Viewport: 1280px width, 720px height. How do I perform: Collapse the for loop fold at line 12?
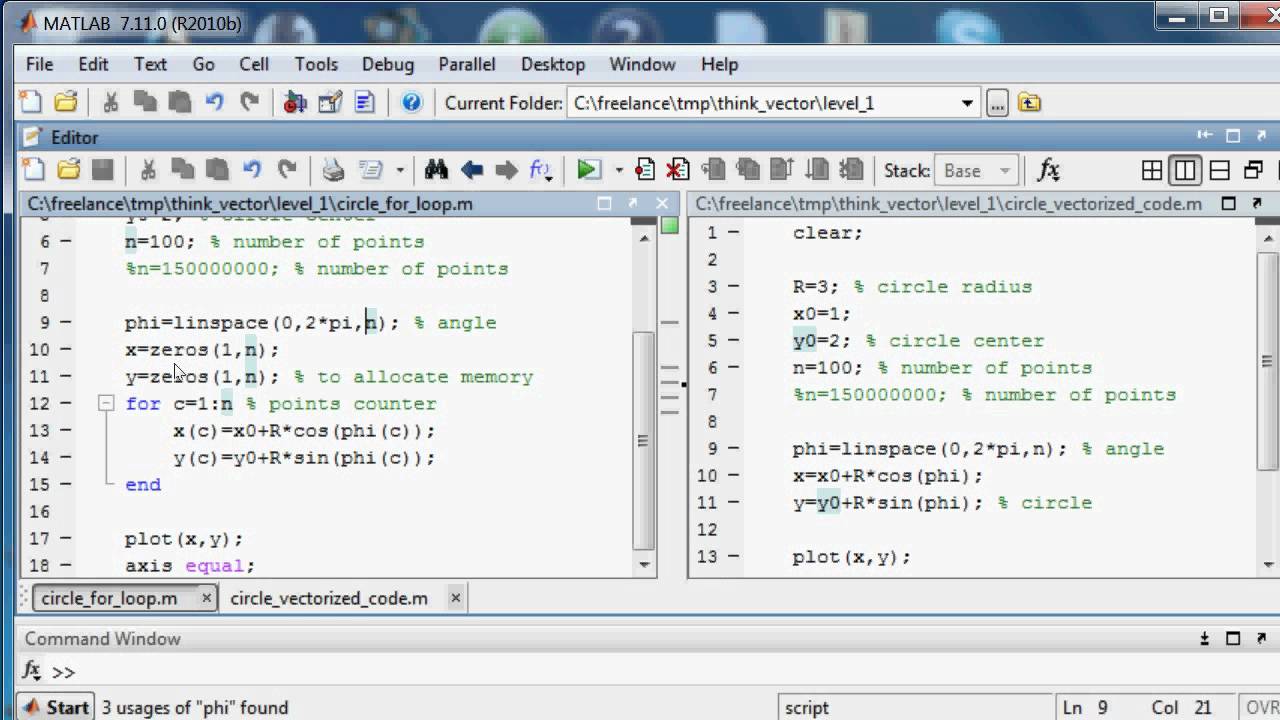point(105,404)
